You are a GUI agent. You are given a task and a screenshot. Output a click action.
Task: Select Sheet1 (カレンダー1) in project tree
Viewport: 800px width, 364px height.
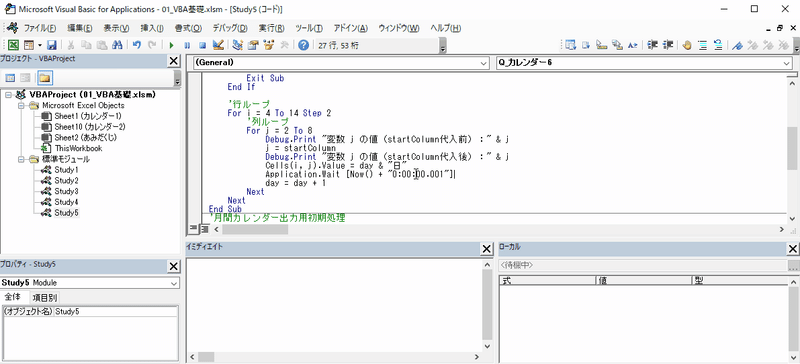87,116
